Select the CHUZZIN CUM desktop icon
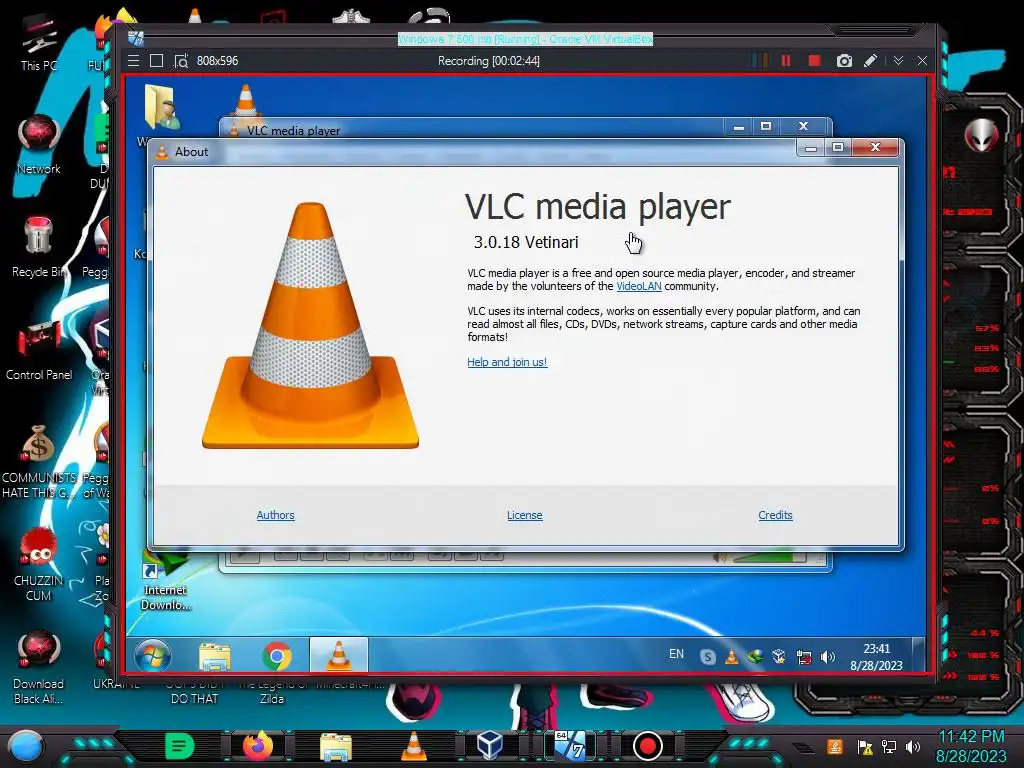This screenshot has width=1024, height=768. point(39,564)
